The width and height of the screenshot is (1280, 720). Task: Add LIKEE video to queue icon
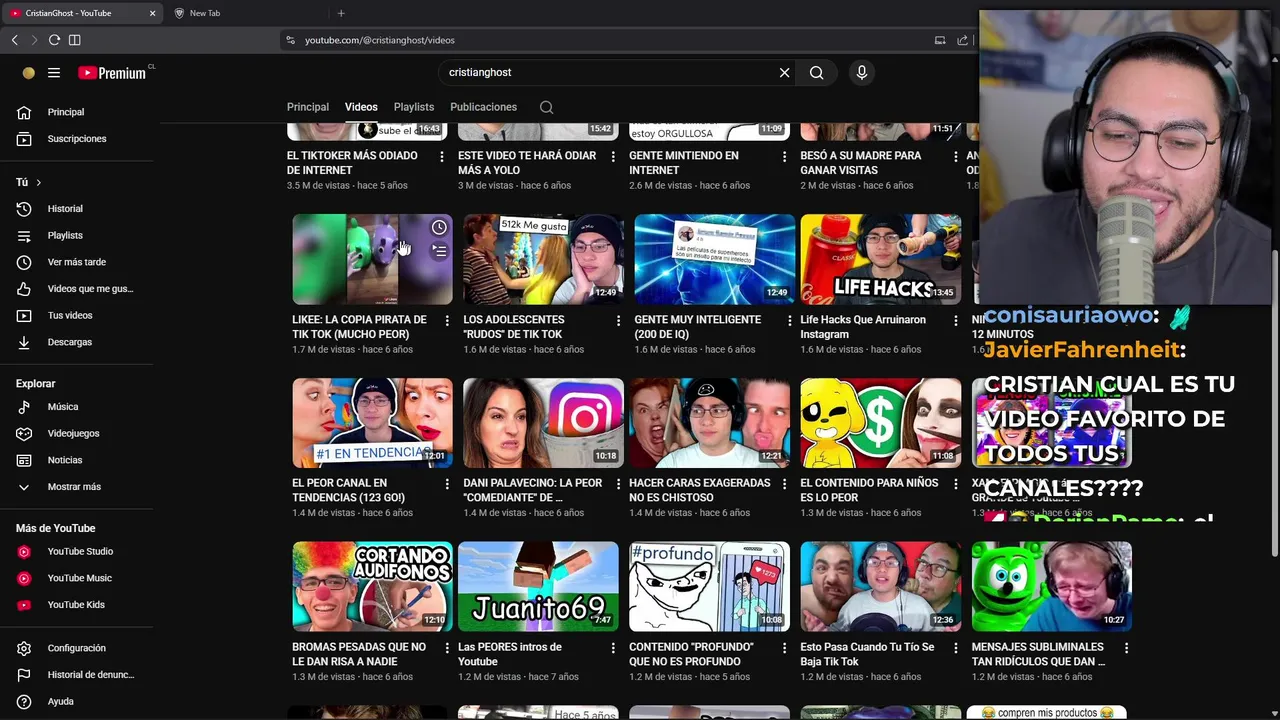pyautogui.click(x=439, y=251)
